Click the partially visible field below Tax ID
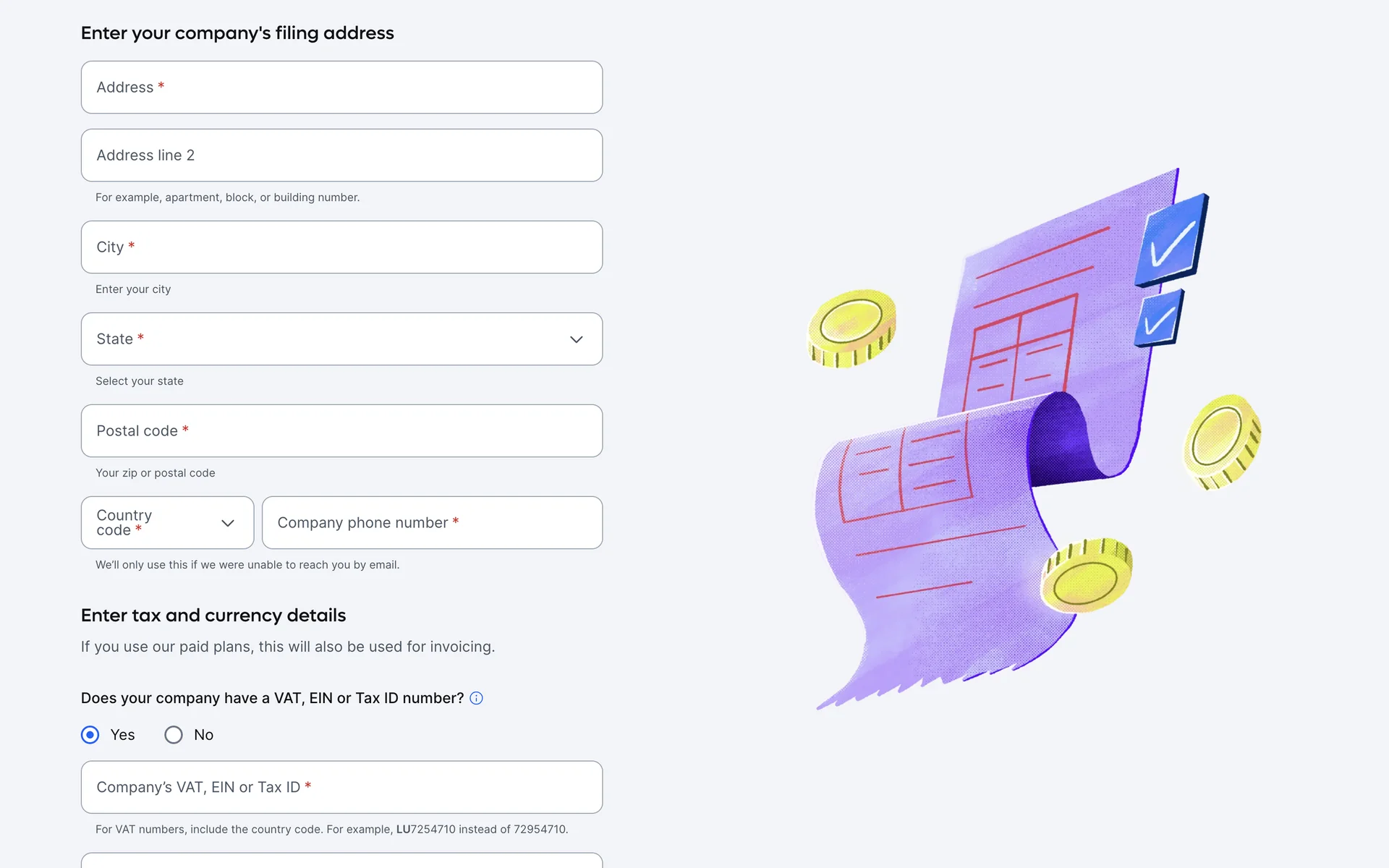Viewport: 1389px width, 868px height. (x=341, y=861)
